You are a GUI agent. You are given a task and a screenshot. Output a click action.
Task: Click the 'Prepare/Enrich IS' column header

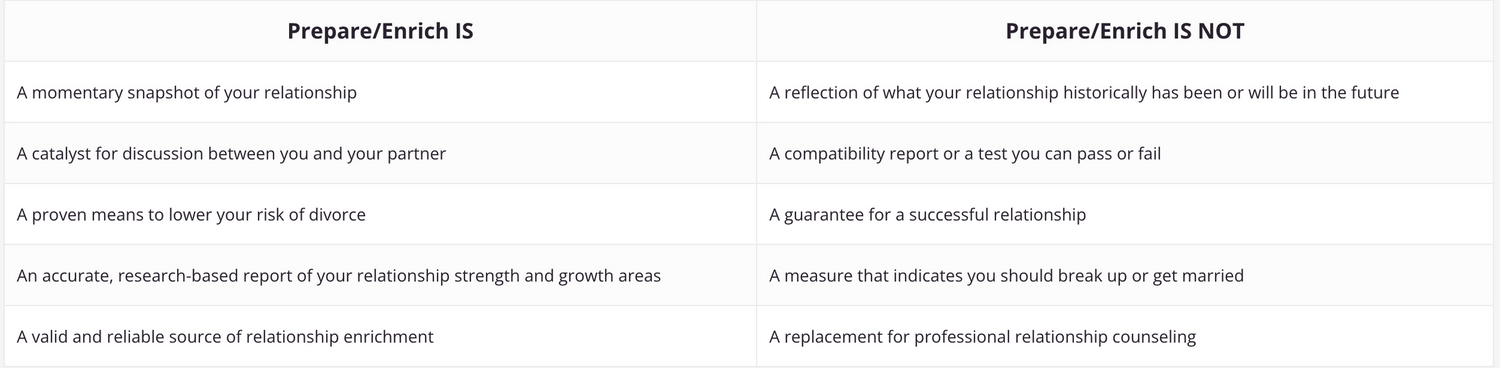tap(380, 31)
